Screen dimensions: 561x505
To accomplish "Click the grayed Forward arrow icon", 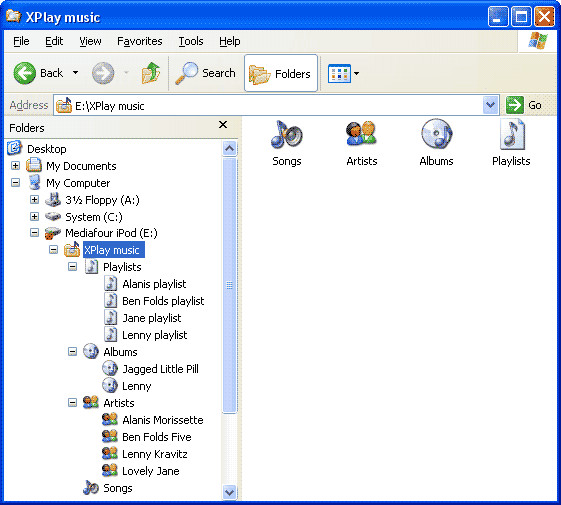I will tap(103, 73).
